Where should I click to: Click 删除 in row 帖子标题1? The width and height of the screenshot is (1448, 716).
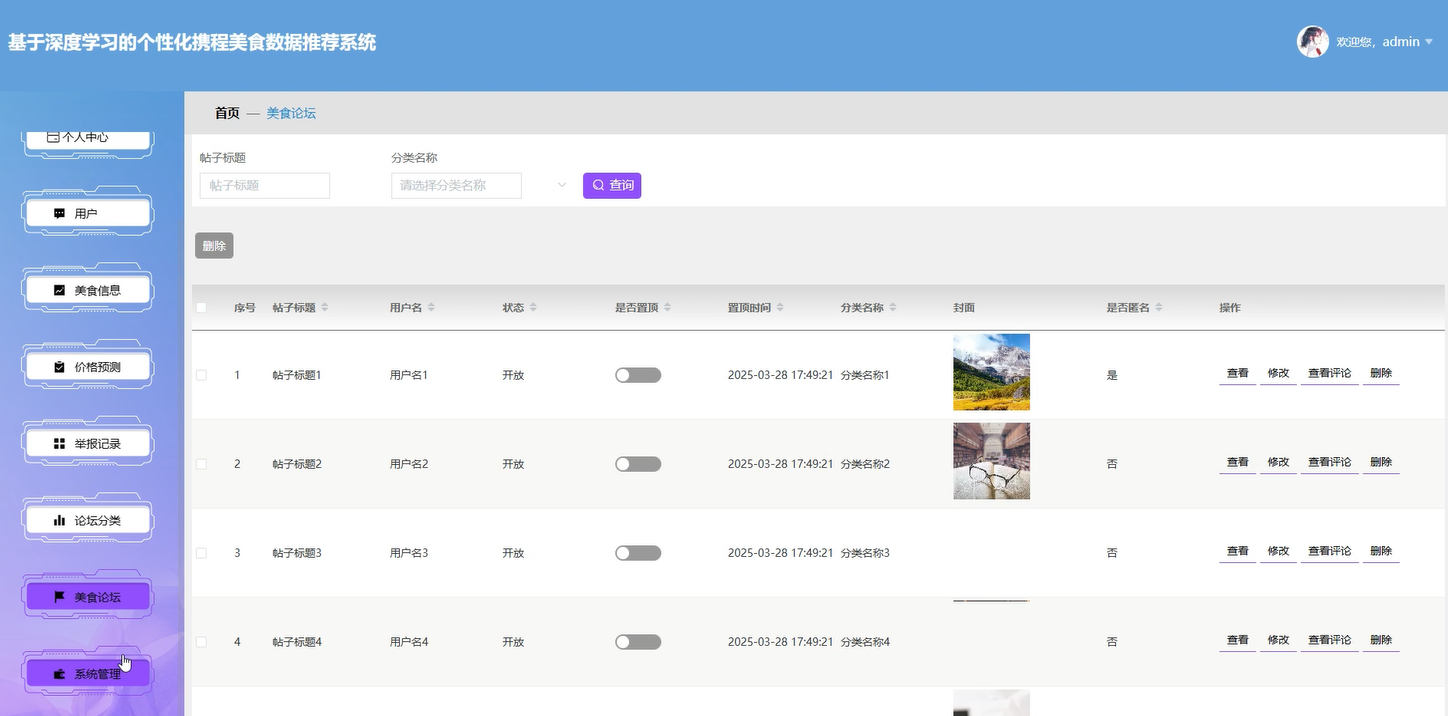(x=1381, y=373)
